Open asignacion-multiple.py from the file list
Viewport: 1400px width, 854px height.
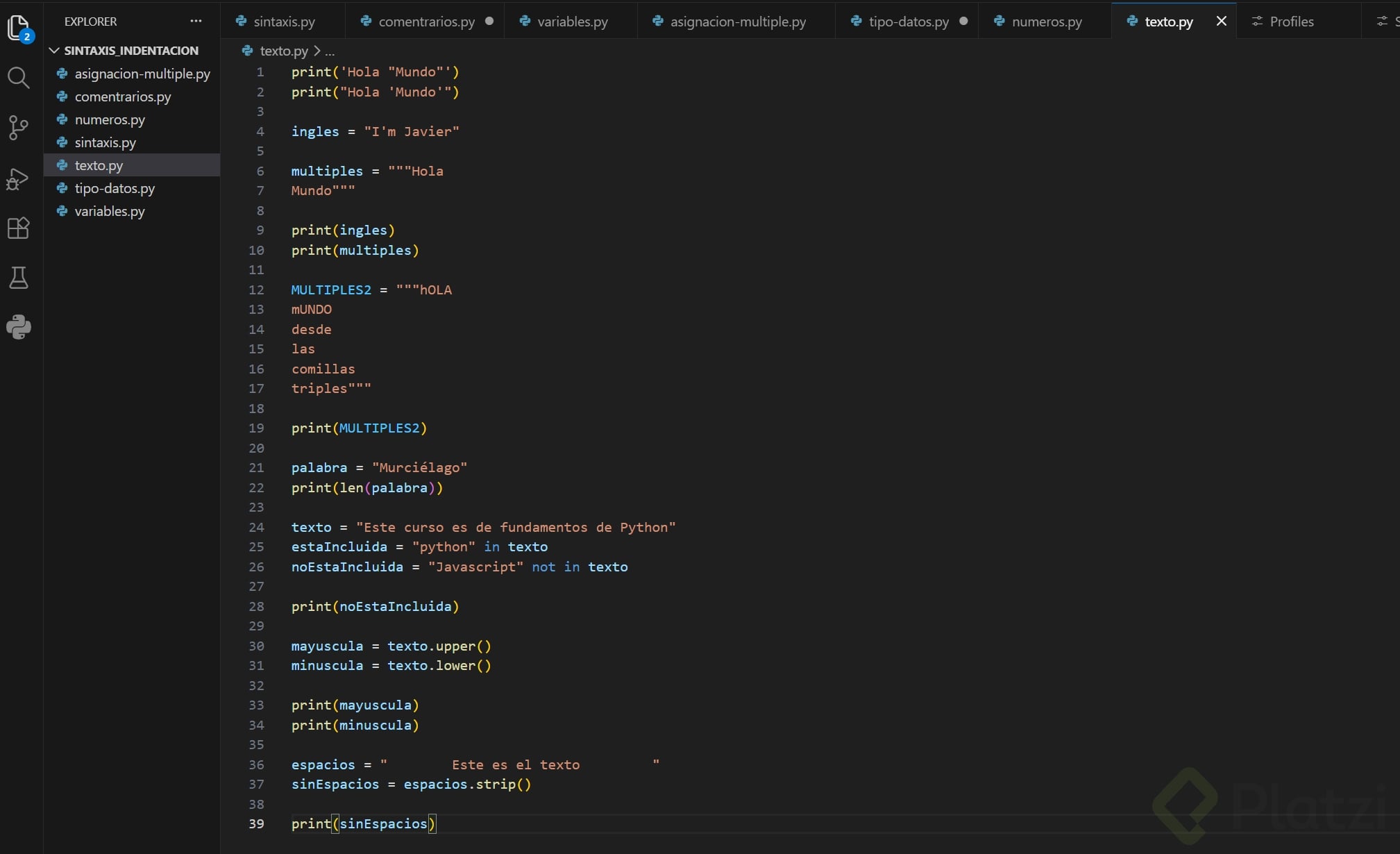142,74
